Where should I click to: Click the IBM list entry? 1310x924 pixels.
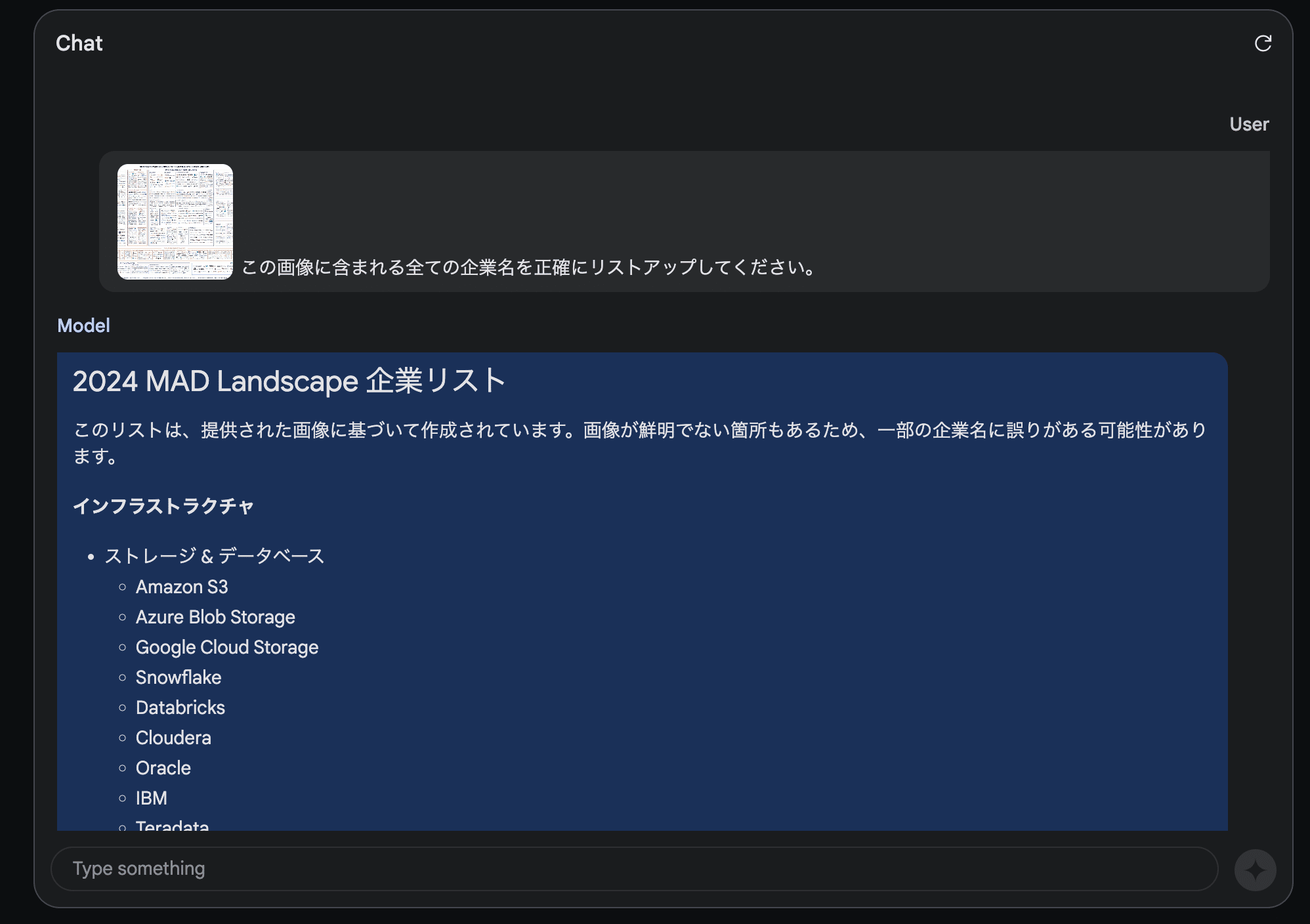pos(152,798)
